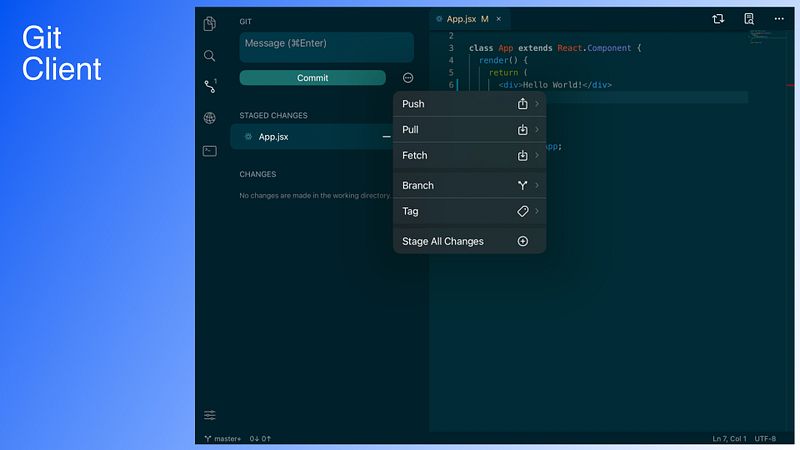Image resolution: width=800 pixels, height=450 pixels.
Task: Click the Fetch download icon
Action: click(522, 155)
